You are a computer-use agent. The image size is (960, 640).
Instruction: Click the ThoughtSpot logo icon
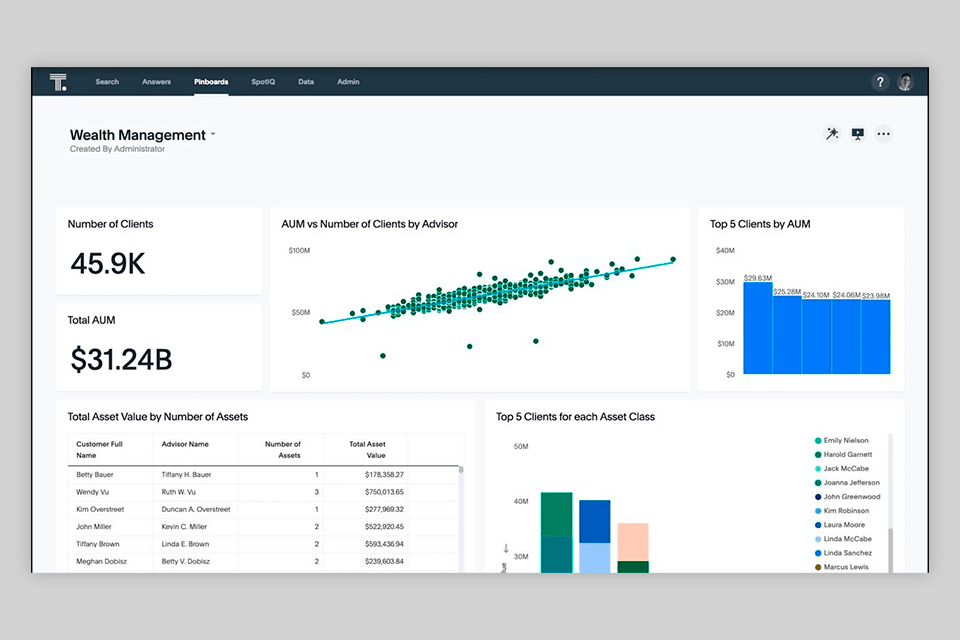pos(58,82)
